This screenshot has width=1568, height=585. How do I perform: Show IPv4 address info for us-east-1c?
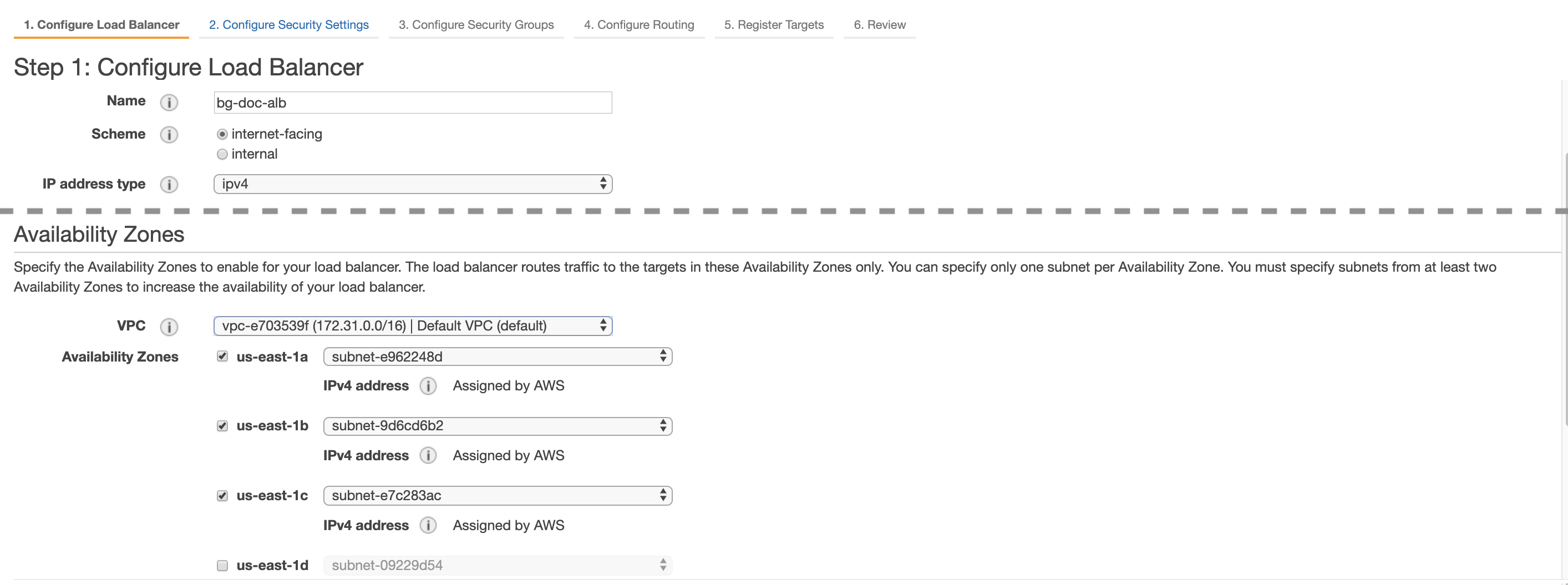428,525
